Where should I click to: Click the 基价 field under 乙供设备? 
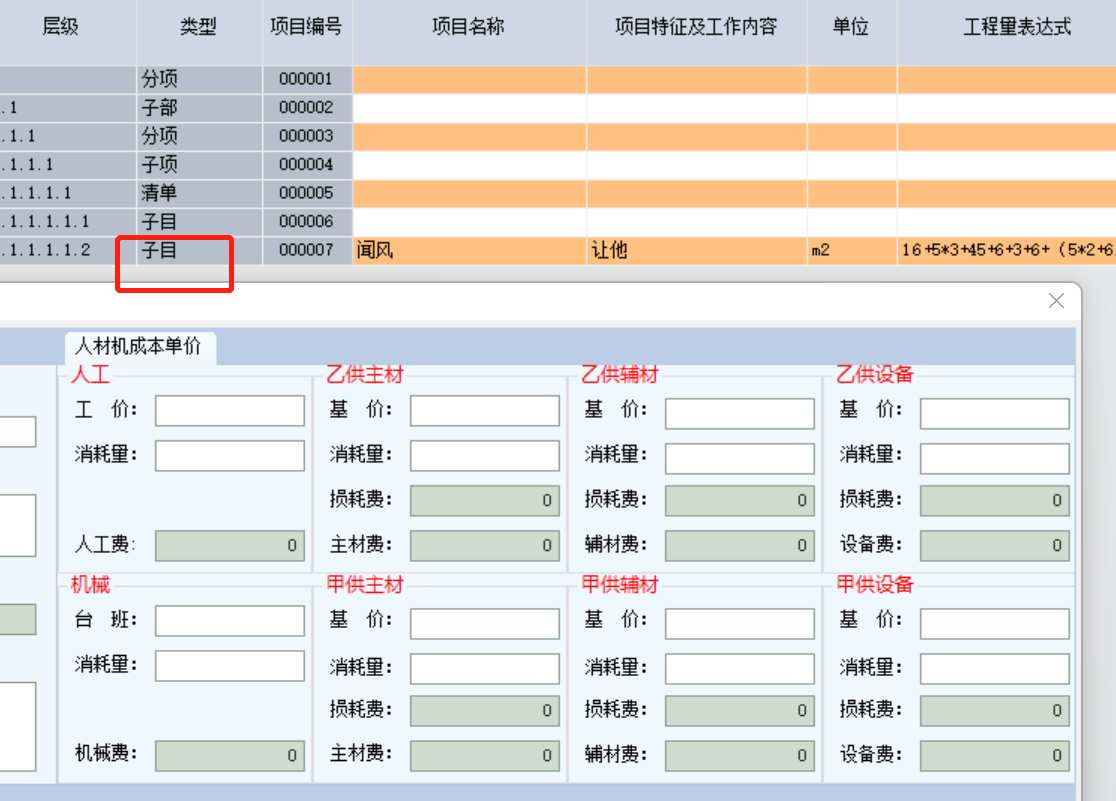tap(994, 413)
